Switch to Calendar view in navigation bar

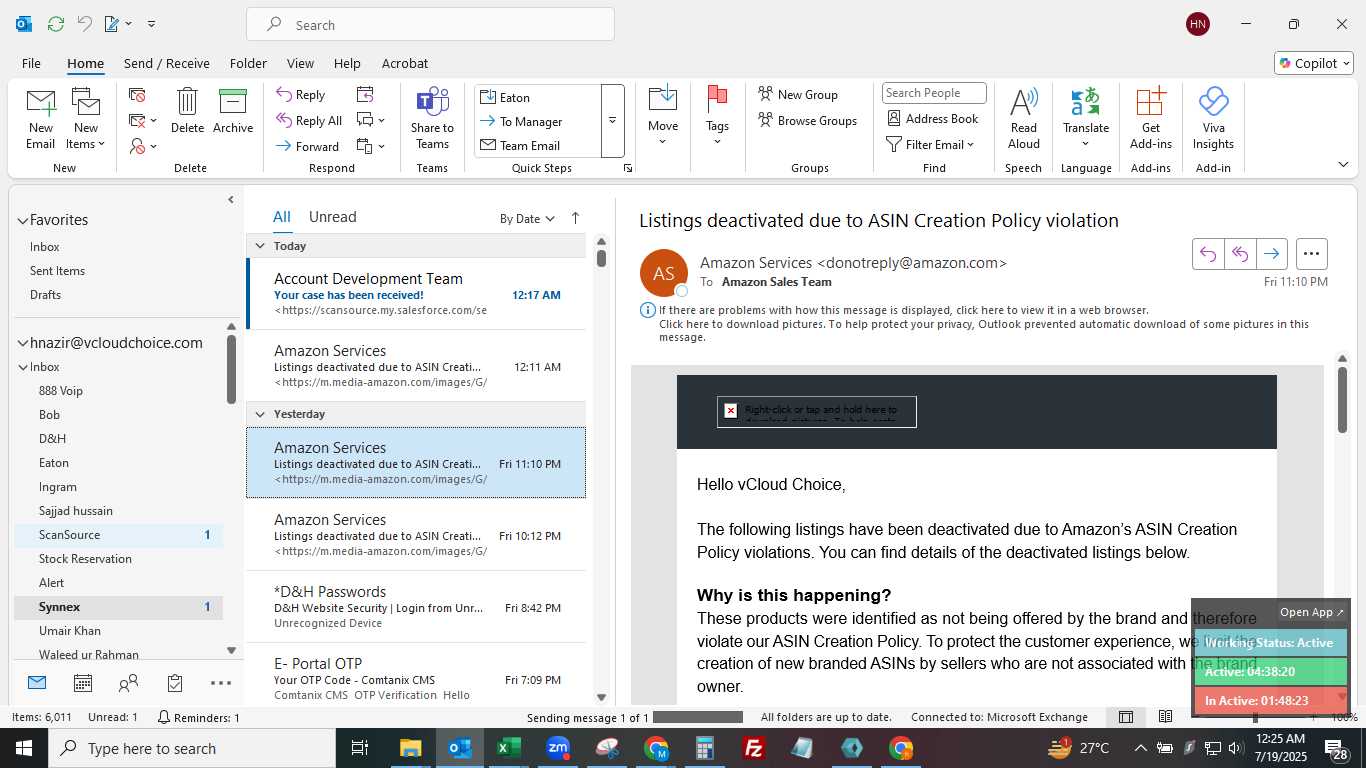(83, 683)
